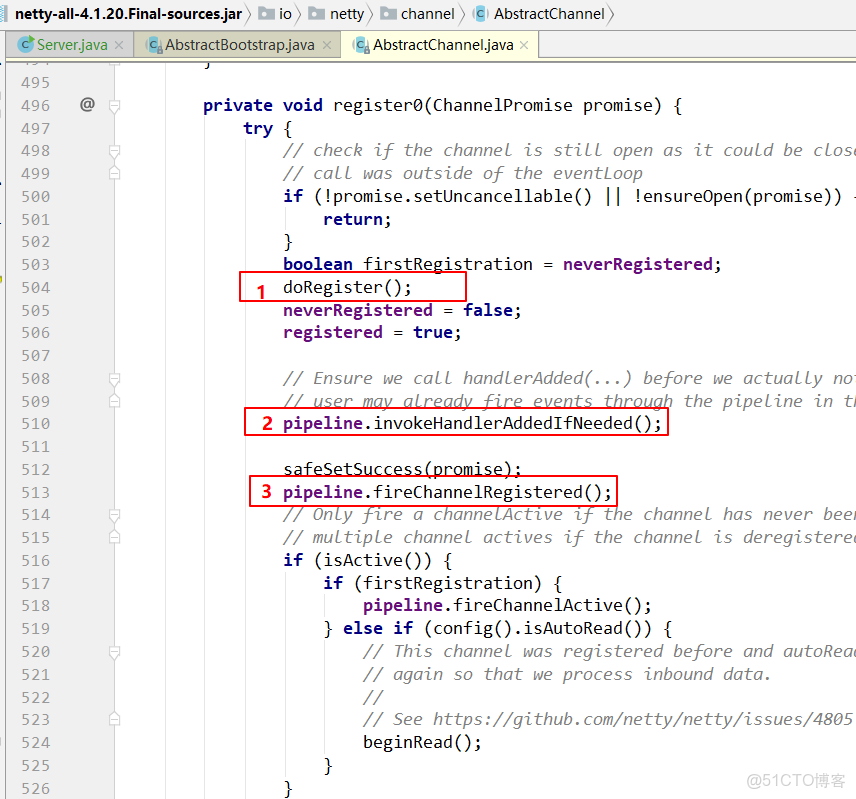The width and height of the screenshot is (856, 799).
Task: Click line number 513 in the gutter
Action: [35, 493]
